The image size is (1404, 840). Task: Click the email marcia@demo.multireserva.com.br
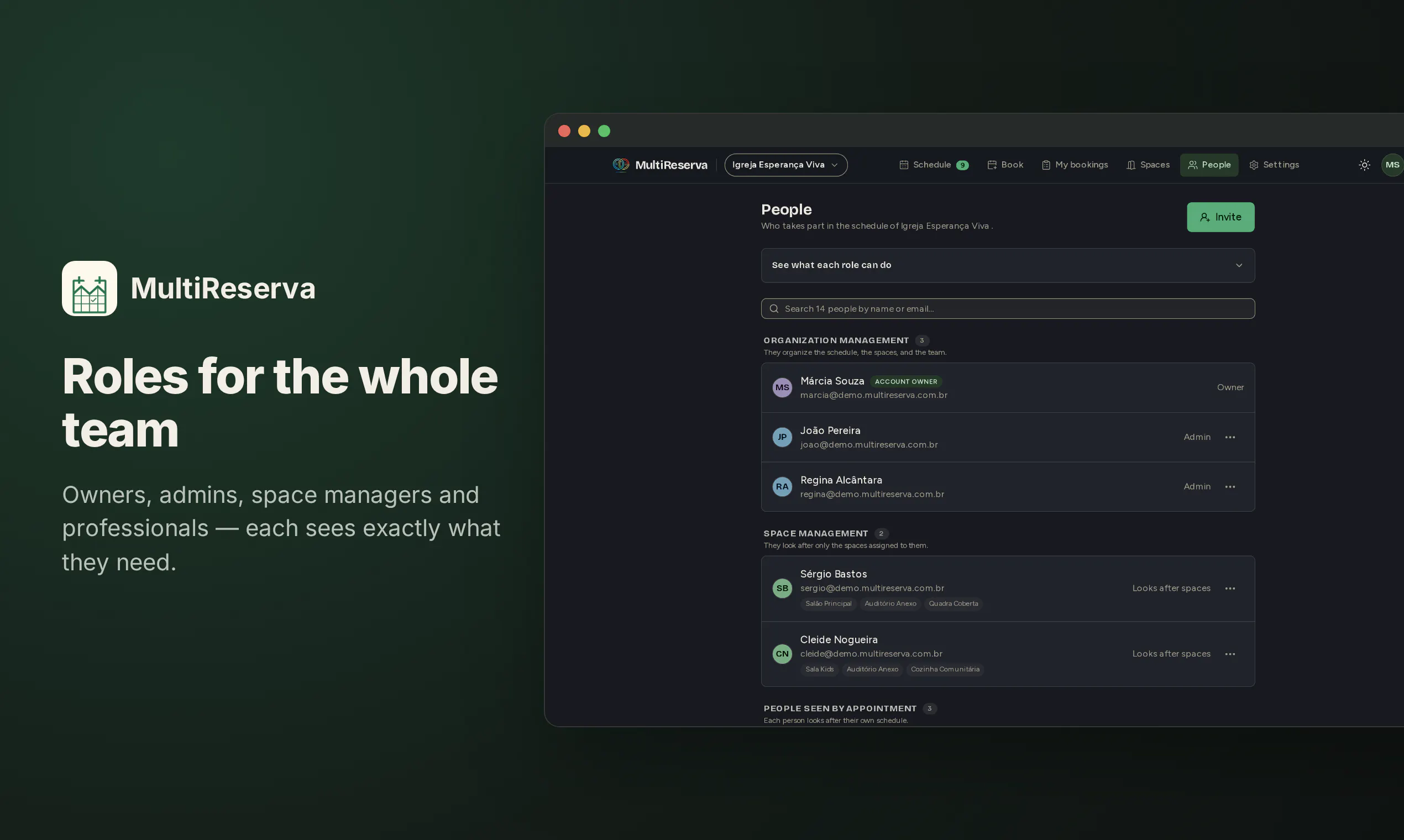[873, 395]
